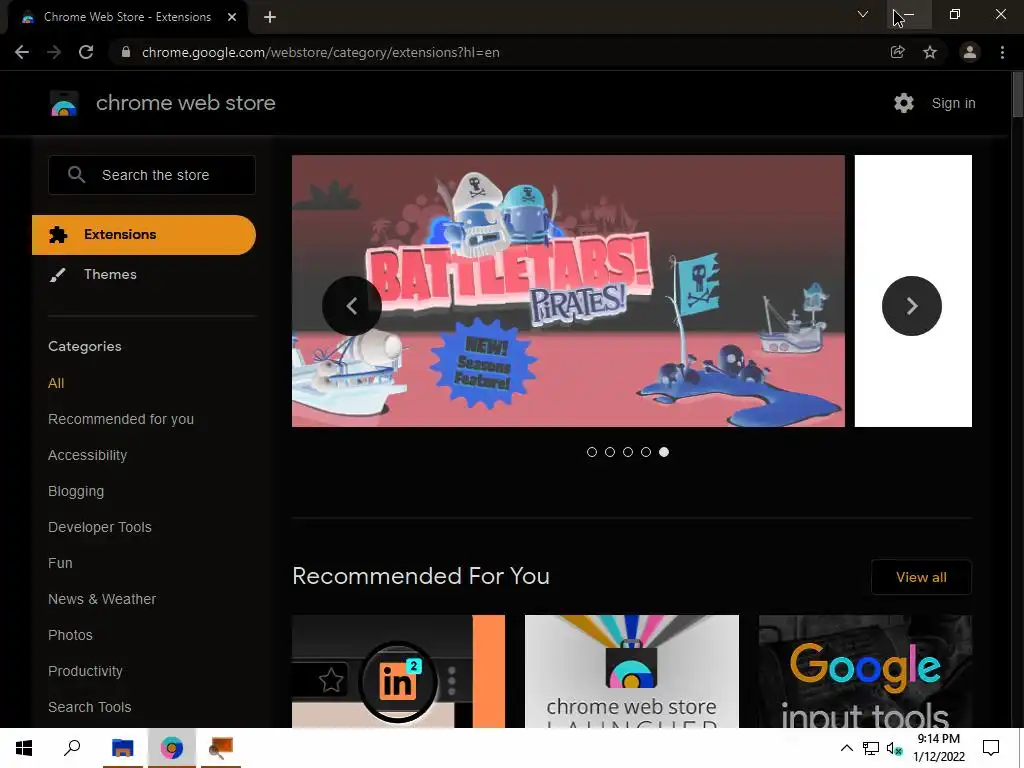The image size is (1024, 768).
Task: Show next carousel banner
Action: click(912, 306)
